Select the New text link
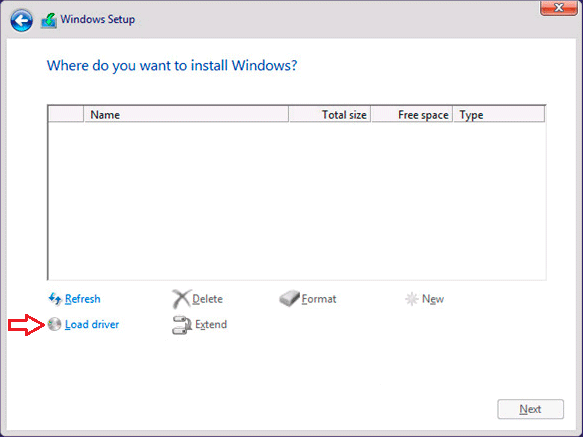The width and height of the screenshot is (583, 437). [x=433, y=299]
